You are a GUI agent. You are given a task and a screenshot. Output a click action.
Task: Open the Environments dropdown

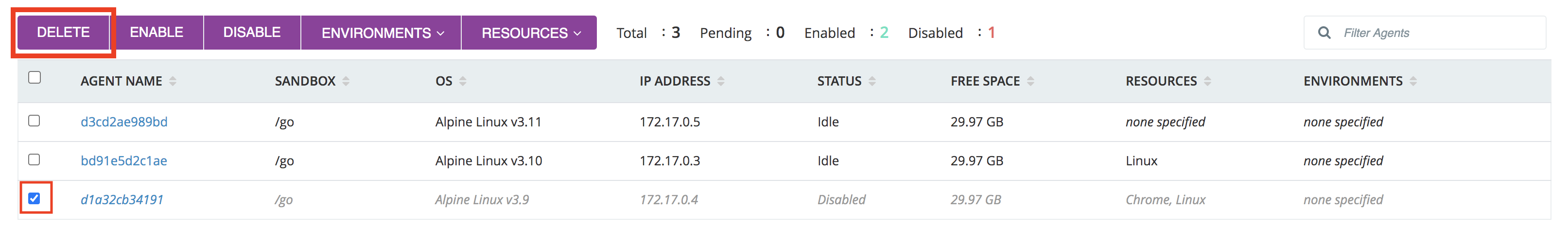coord(382,33)
